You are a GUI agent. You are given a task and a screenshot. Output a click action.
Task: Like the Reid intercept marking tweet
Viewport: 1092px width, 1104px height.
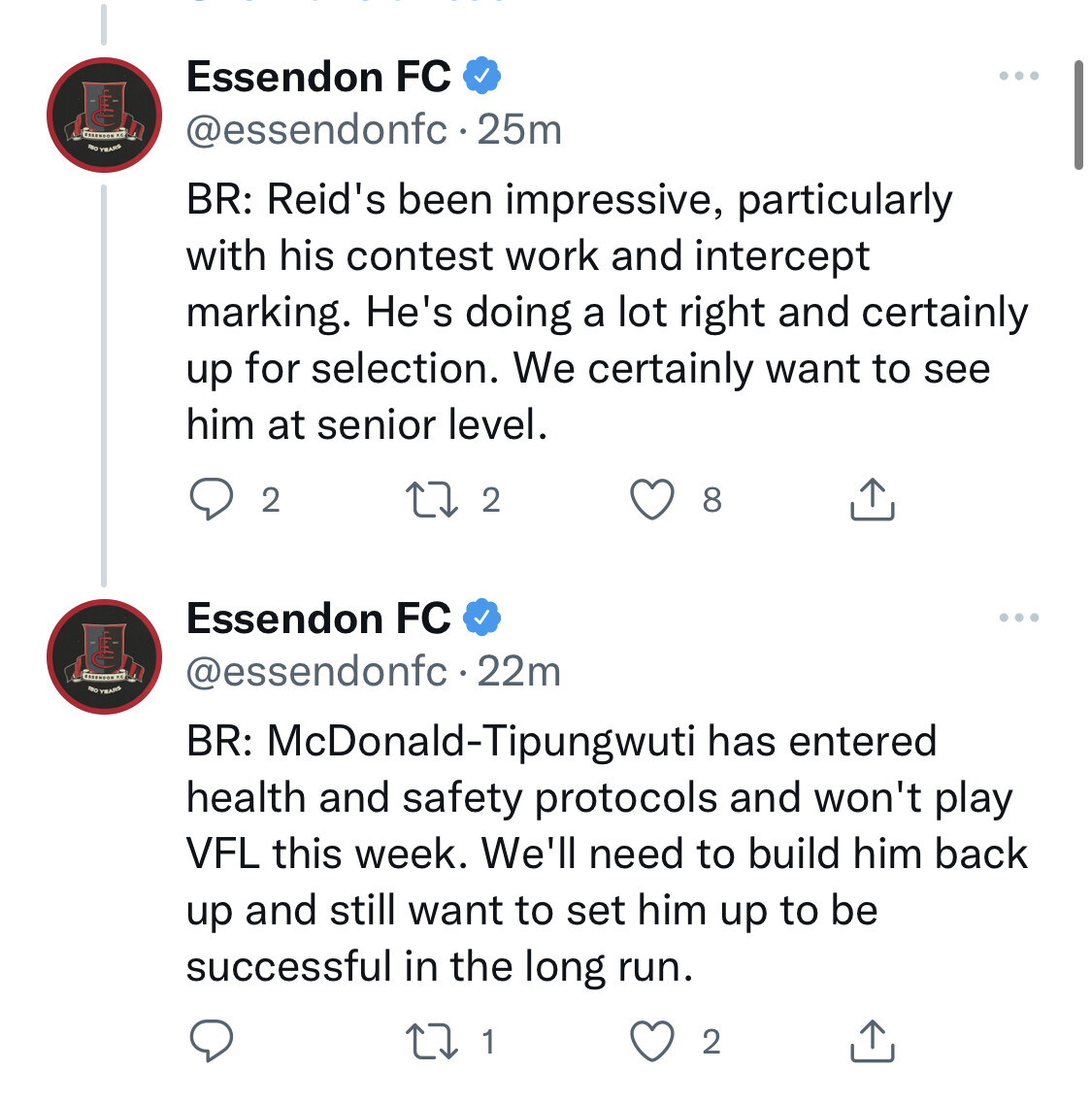tap(652, 499)
